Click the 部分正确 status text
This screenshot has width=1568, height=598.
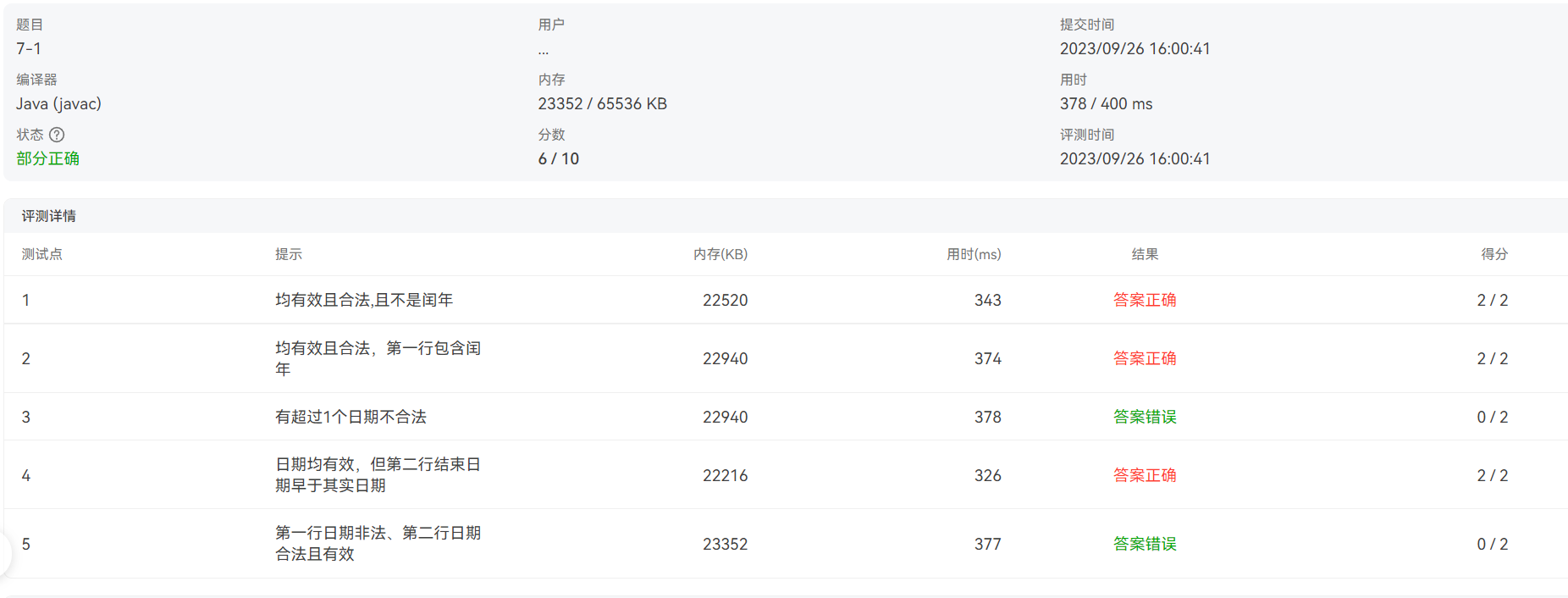click(47, 158)
